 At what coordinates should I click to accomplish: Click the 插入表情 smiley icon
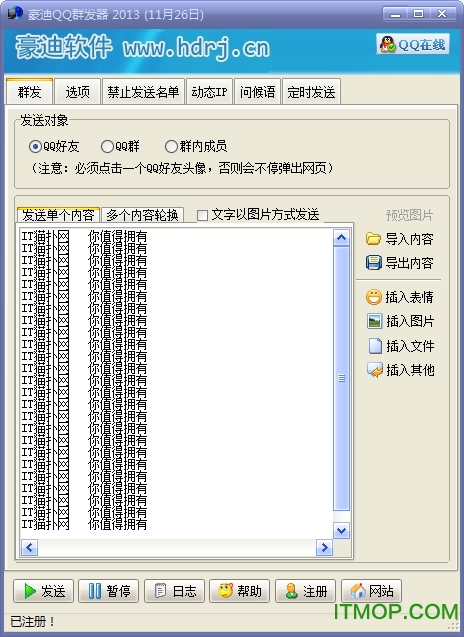(373, 297)
